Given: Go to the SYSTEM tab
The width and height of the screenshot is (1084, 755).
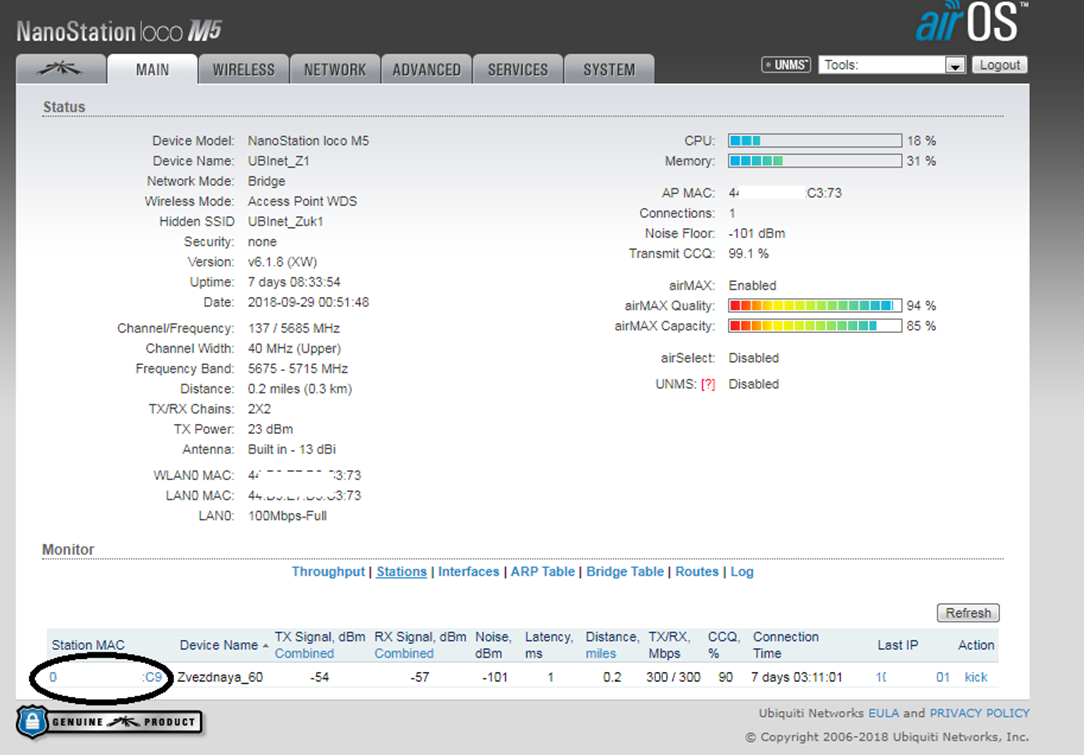Looking at the screenshot, I should (609, 69).
